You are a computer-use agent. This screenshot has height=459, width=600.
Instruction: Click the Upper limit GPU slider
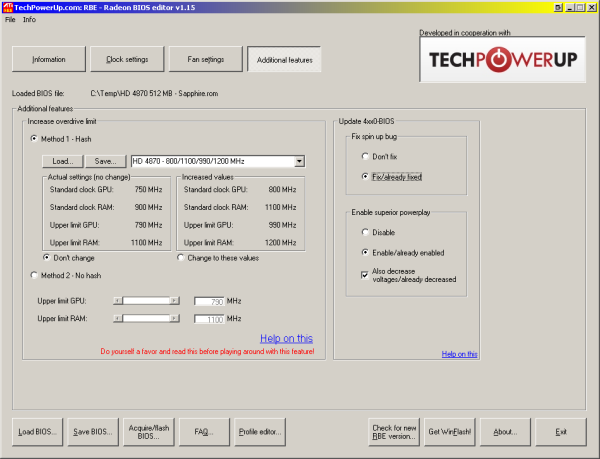tap(146, 299)
